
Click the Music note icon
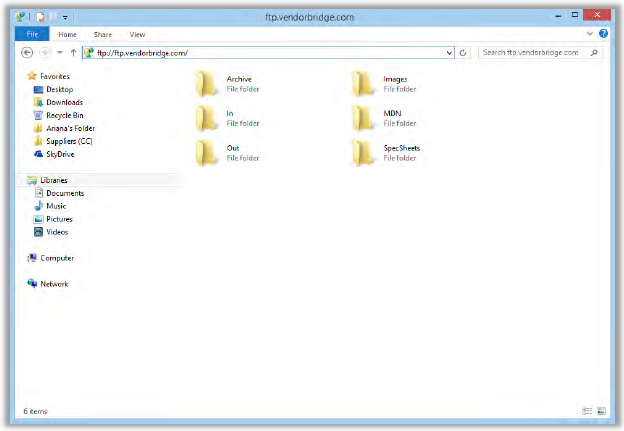point(38,206)
